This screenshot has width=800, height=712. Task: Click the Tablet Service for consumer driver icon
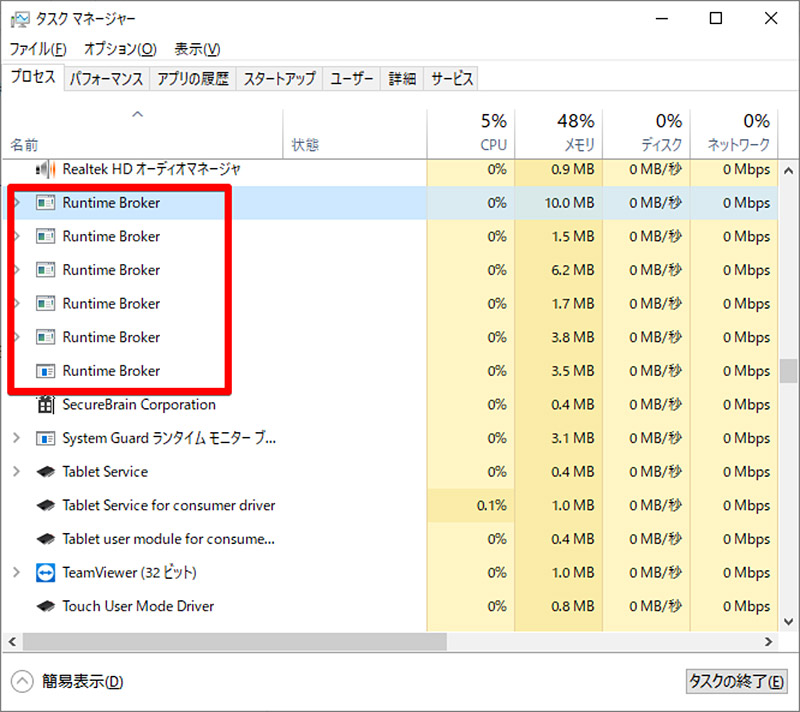45,505
